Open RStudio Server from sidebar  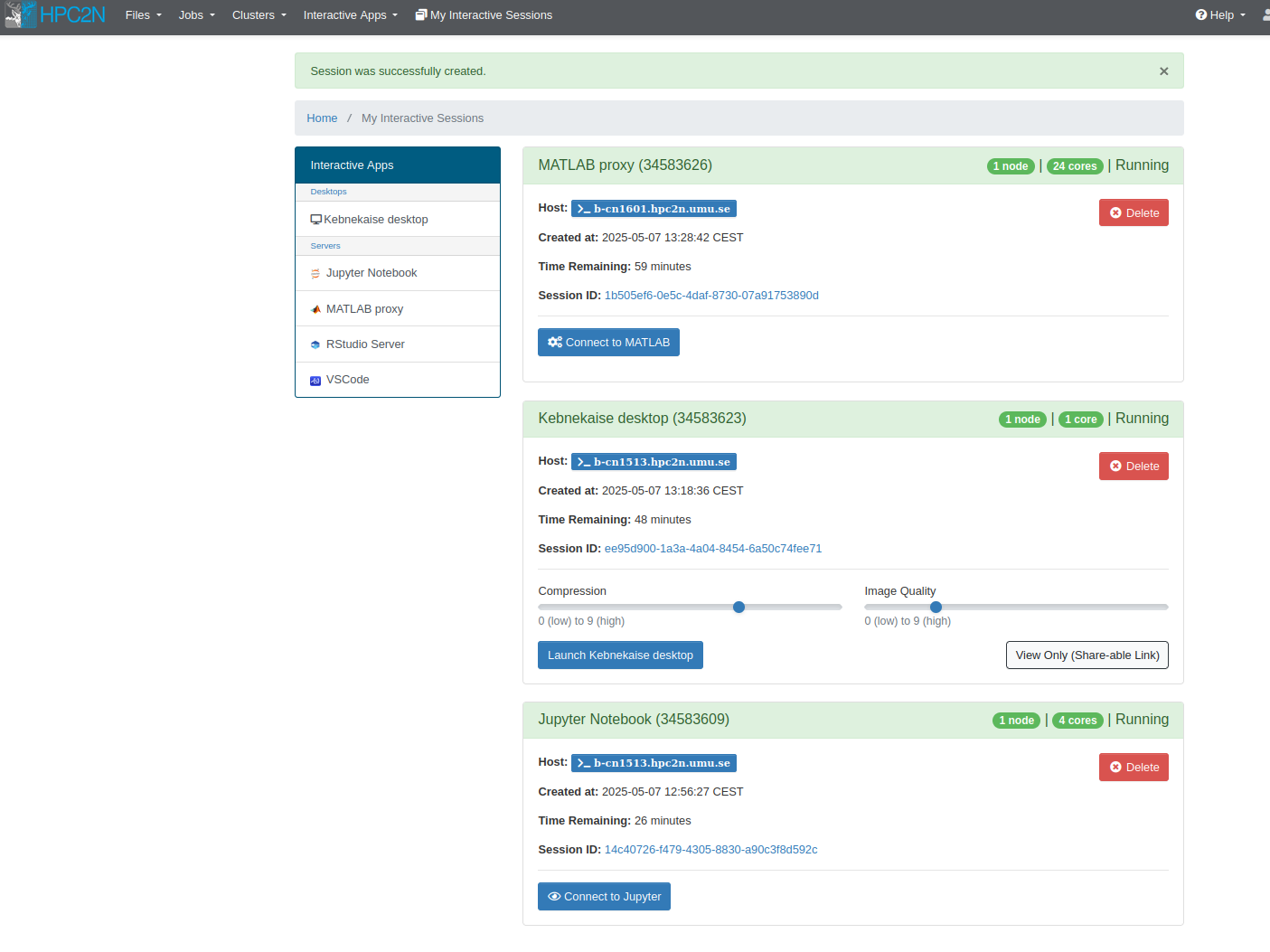pyautogui.click(x=398, y=344)
